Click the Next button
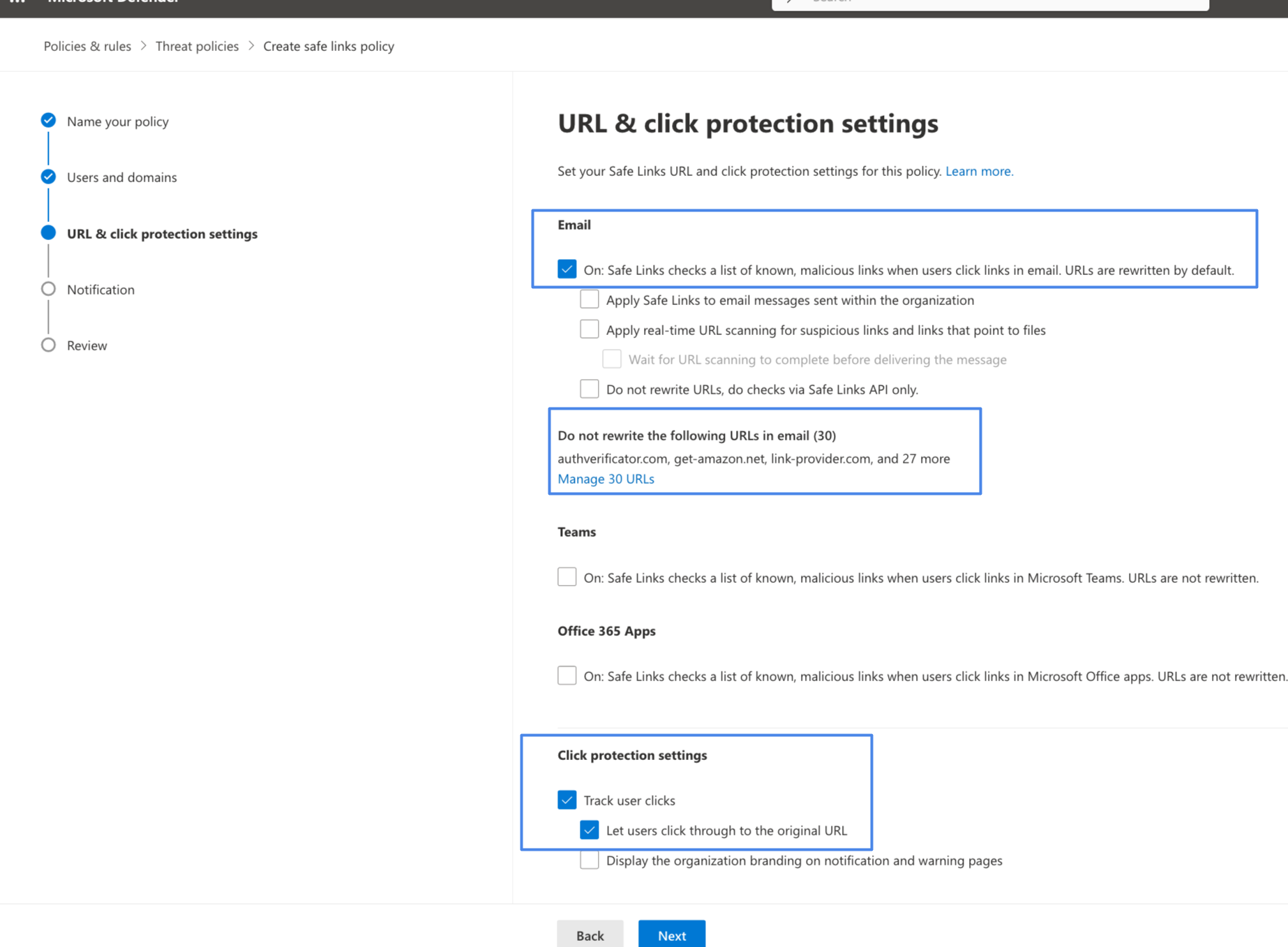 pos(671,935)
